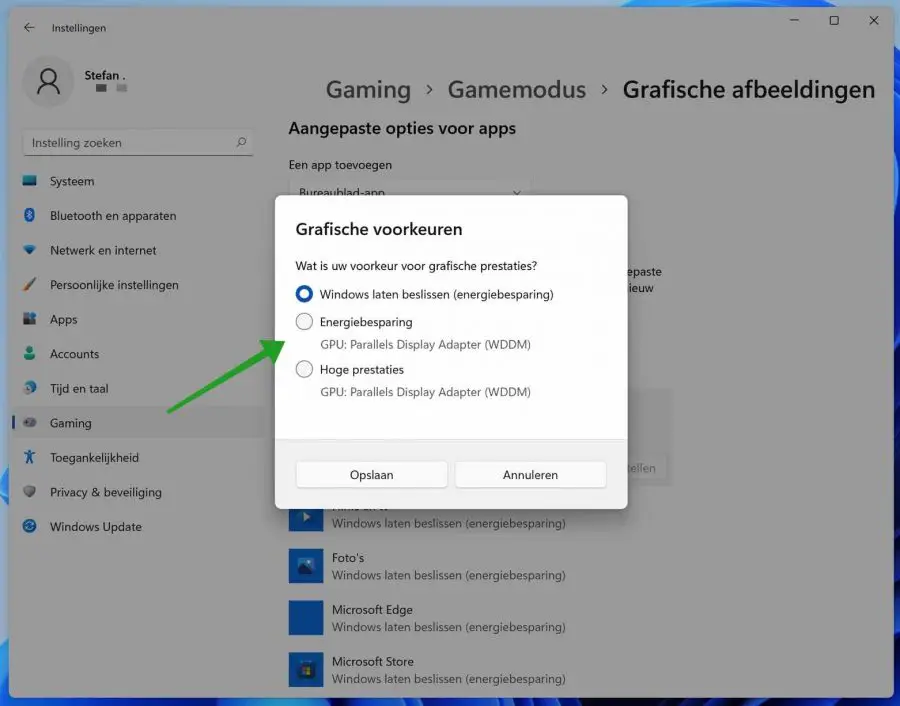
Task: Click the Toegankelijkheid figure icon
Action: coord(29,457)
